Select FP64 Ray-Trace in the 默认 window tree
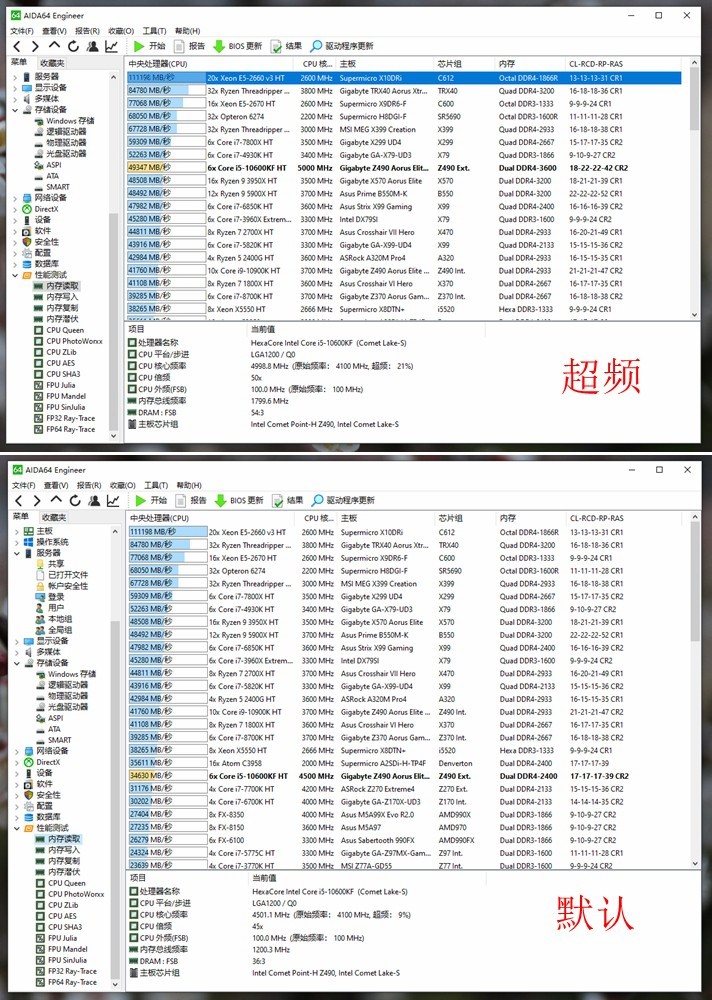Viewport: 712px width, 1000px height. click(x=73, y=982)
